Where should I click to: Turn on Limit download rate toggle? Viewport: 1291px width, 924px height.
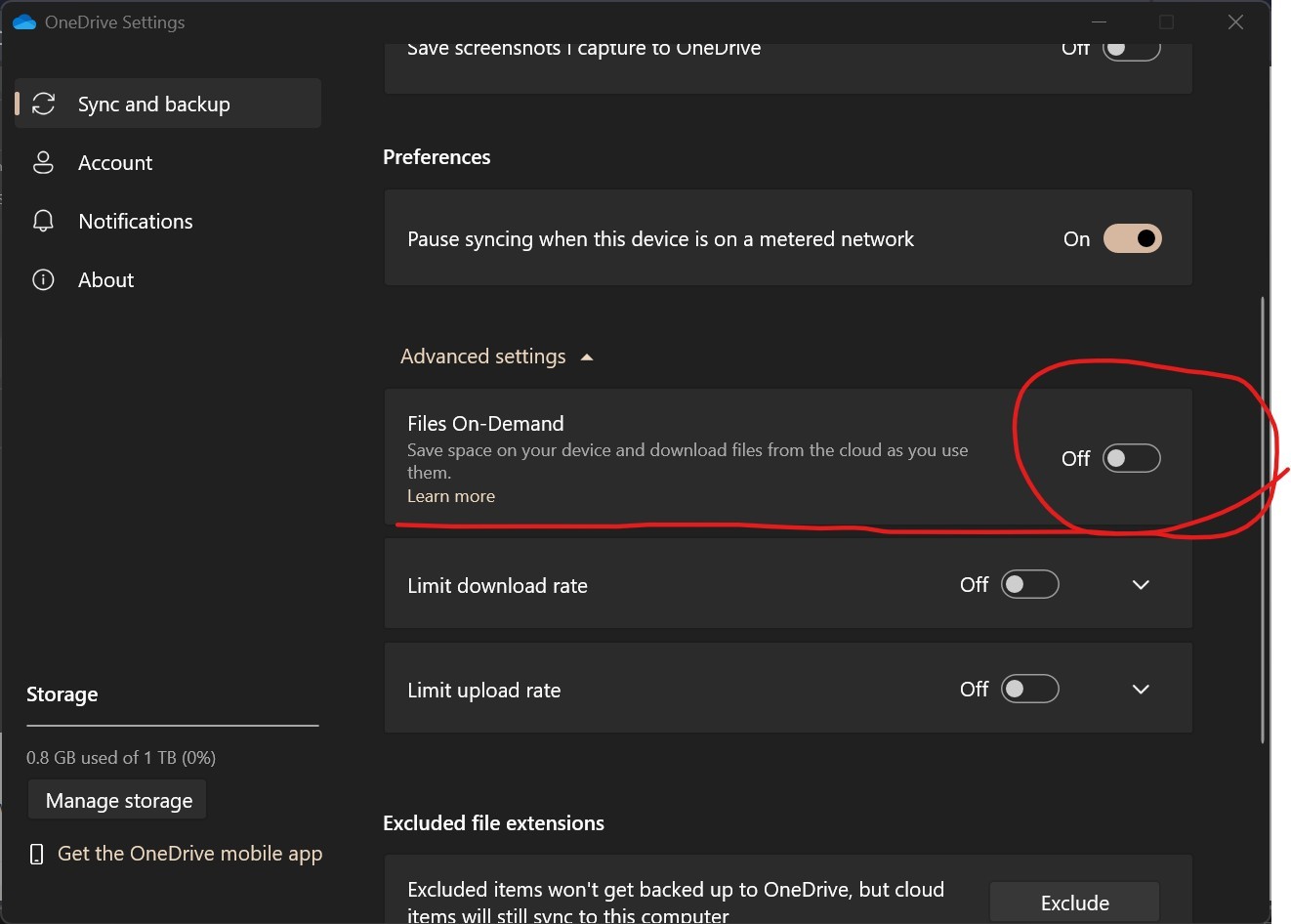pyautogui.click(x=1030, y=584)
